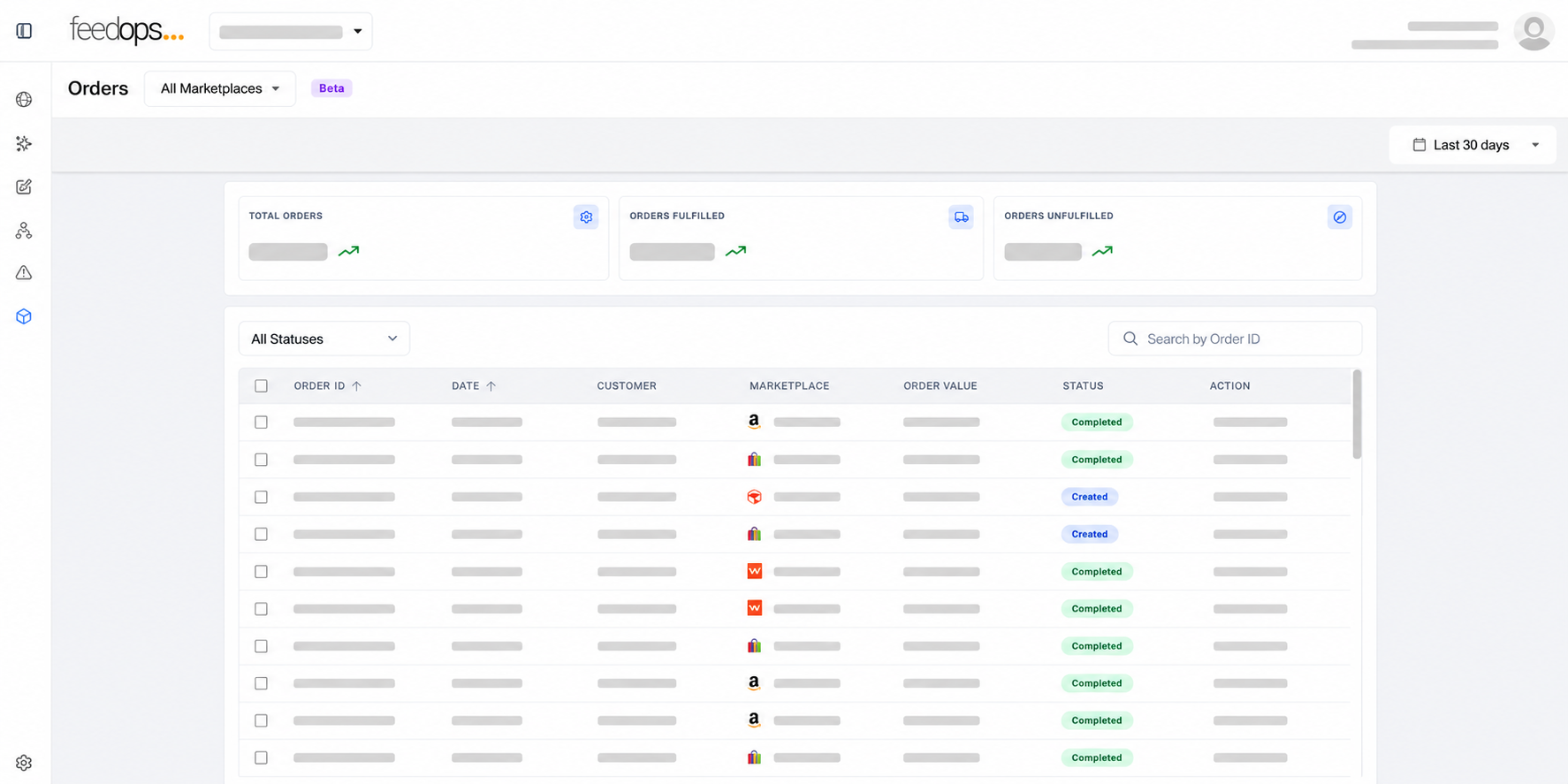Open the globe icon in sidebar

24,100
